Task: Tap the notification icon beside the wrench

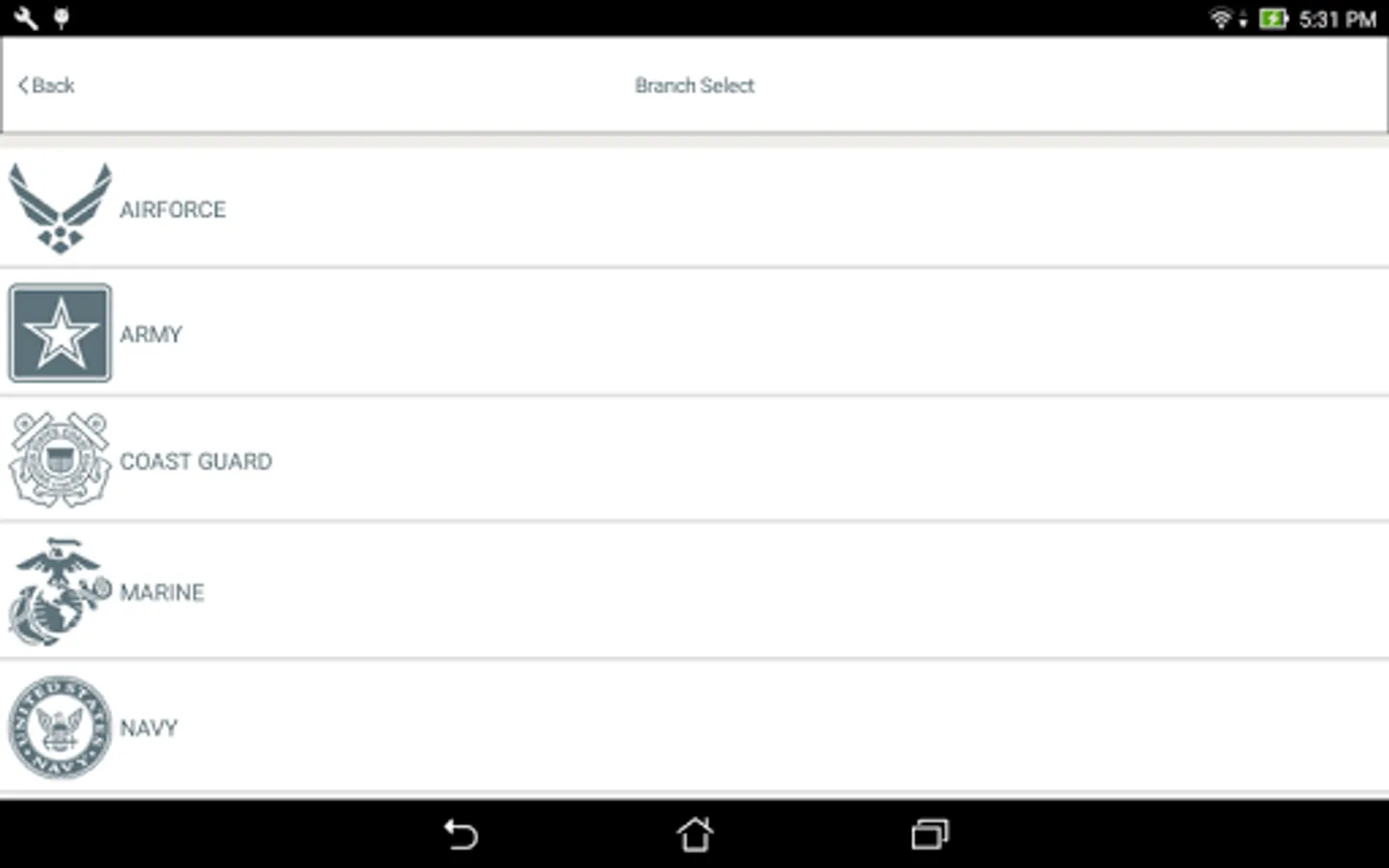Action: (x=62, y=17)
